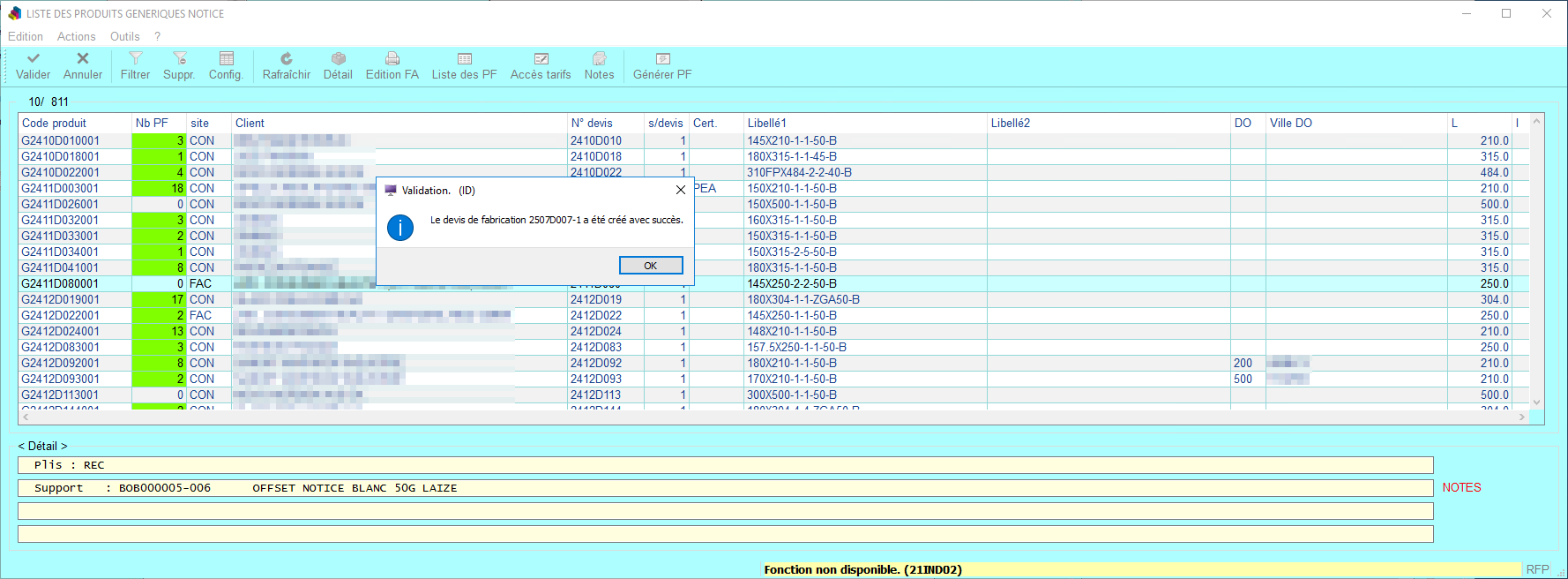Open the Filtrer funnel tool
The image size is (1568, 579).
(135, 58)
